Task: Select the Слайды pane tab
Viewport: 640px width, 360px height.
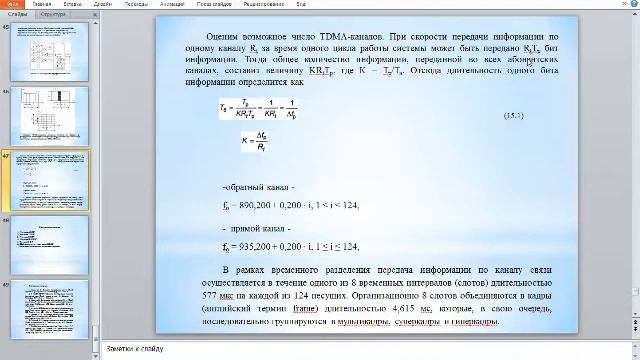Action: [x=17, y=14]
